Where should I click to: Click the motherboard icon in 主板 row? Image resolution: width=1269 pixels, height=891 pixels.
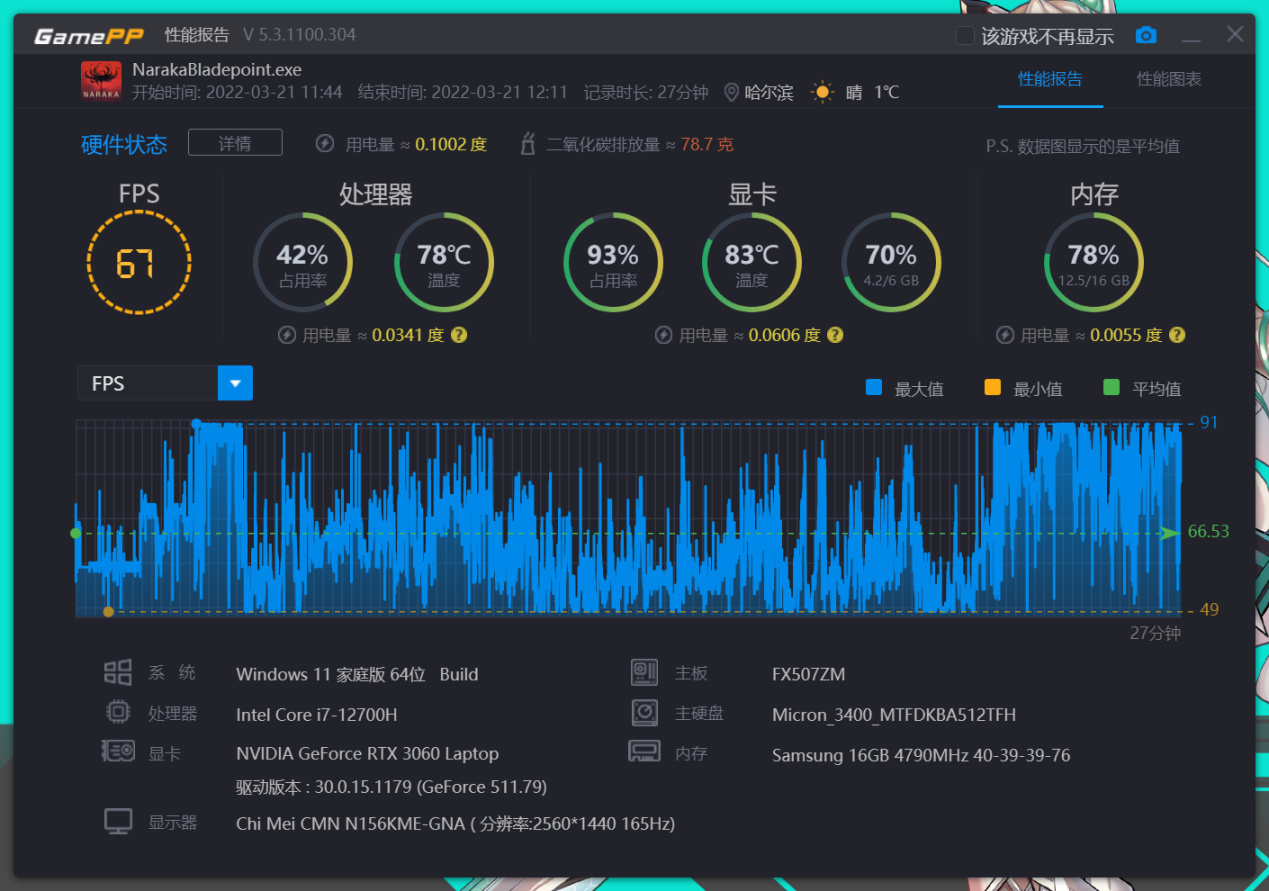pos(645,673)
